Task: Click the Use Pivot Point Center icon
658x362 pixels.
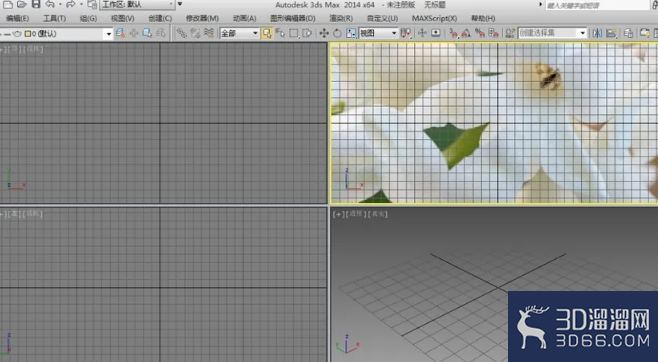Action: [406, 33]
